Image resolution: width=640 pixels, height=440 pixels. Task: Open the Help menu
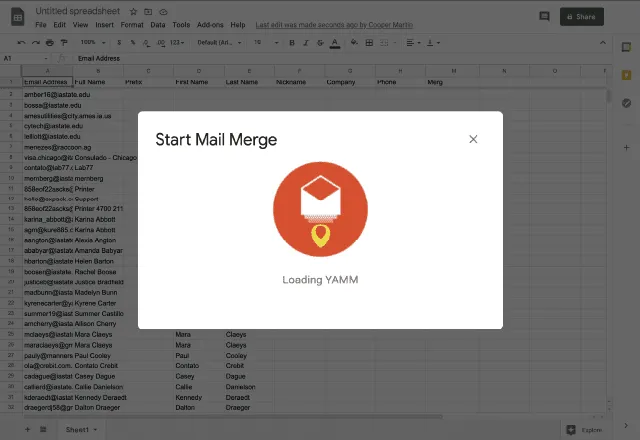[x=238, y=25]
